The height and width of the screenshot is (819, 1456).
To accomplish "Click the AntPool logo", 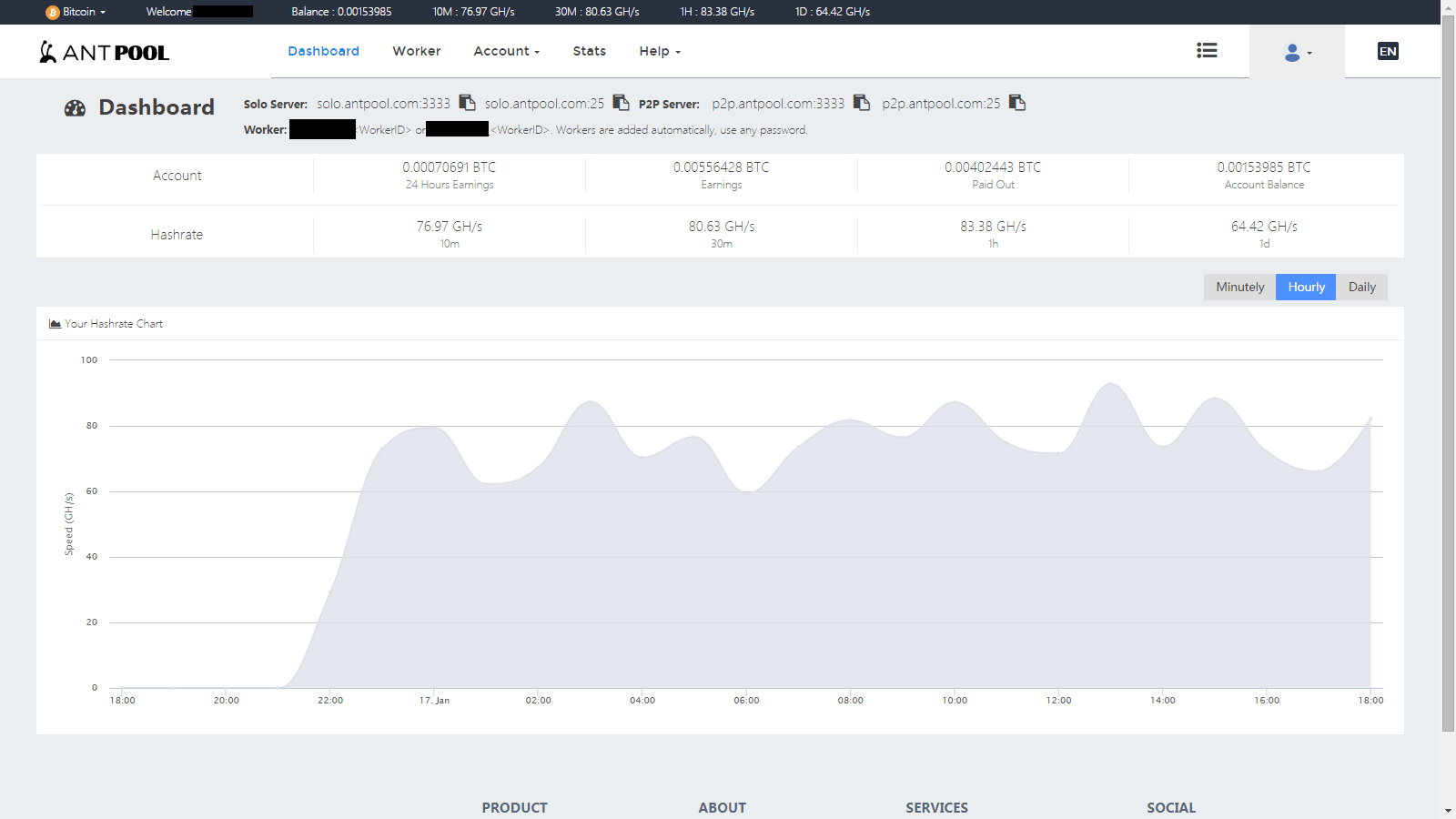I will click(104, 52).
